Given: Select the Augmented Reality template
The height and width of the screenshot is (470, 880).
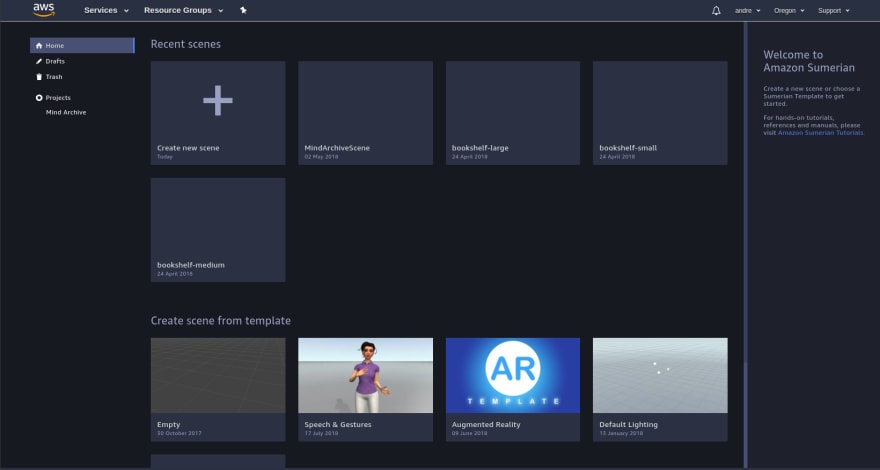Looking at the screenshot, I should pyautogui.click(x=513, y=389).
